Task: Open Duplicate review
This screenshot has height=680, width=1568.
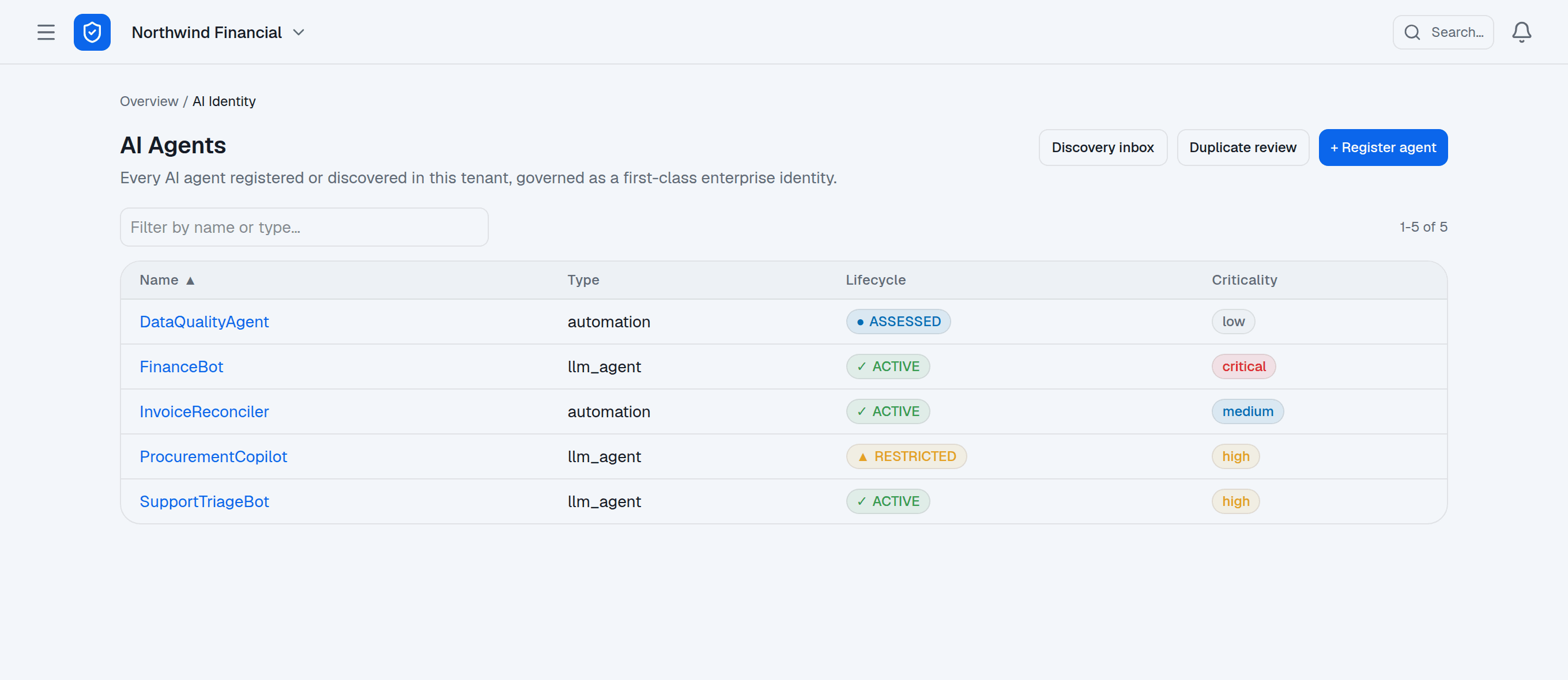Action: [x=1242, y=147]
